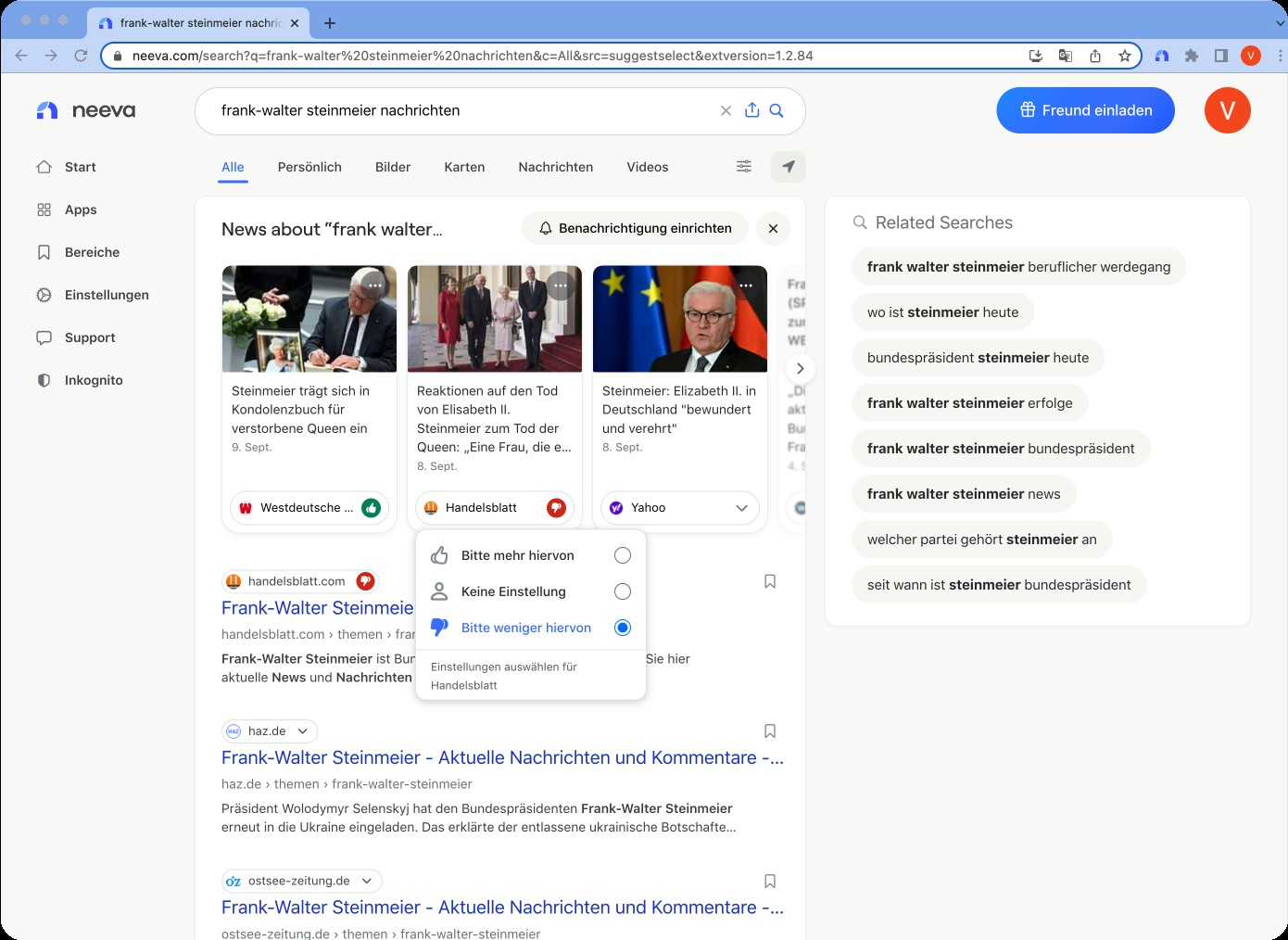The width and height of the screenshot is (1288, 940).
Task: Click related search 'bundespräsident steinmeier heute'
Action: [978, 358]
